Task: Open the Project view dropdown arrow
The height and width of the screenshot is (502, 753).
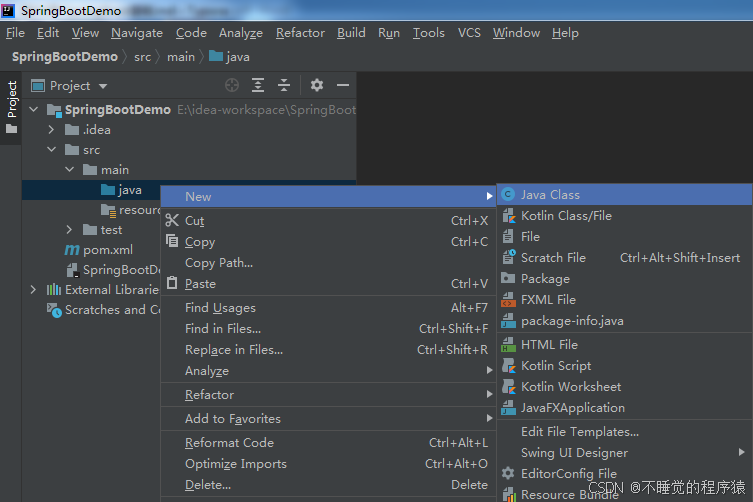Action: [103, 86]
